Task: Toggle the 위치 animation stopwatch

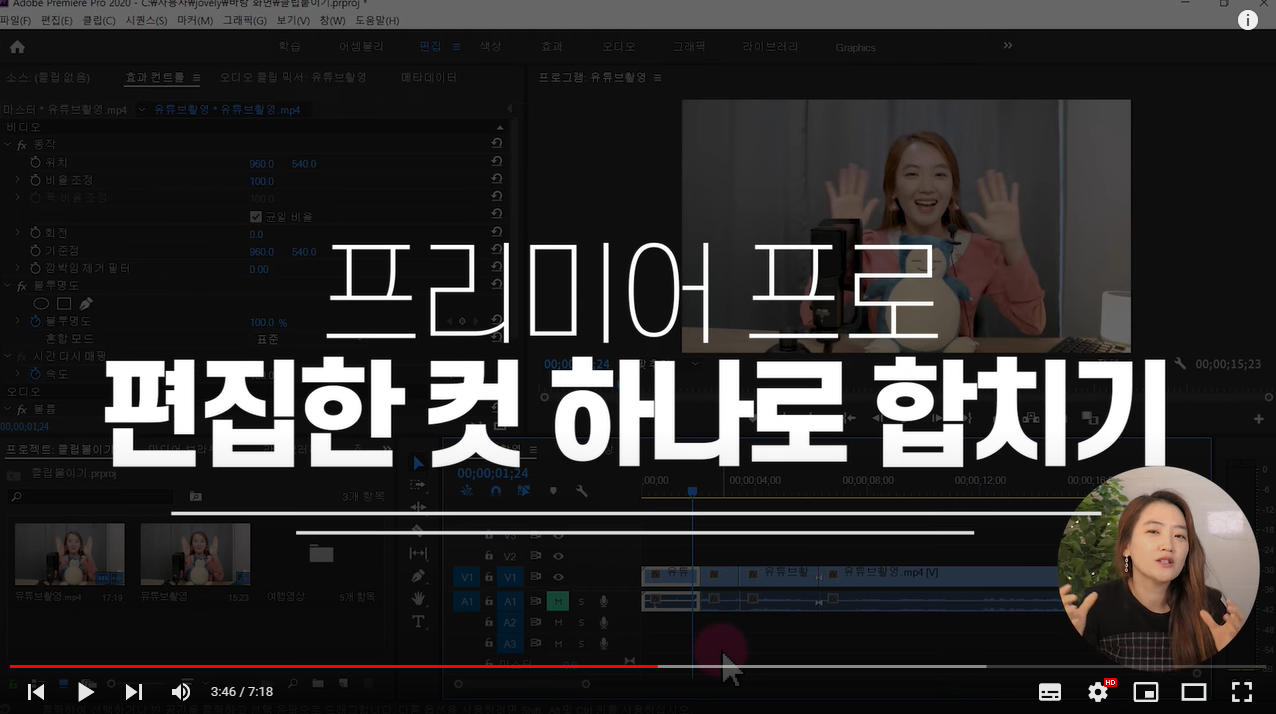Action: pos(35,162)
